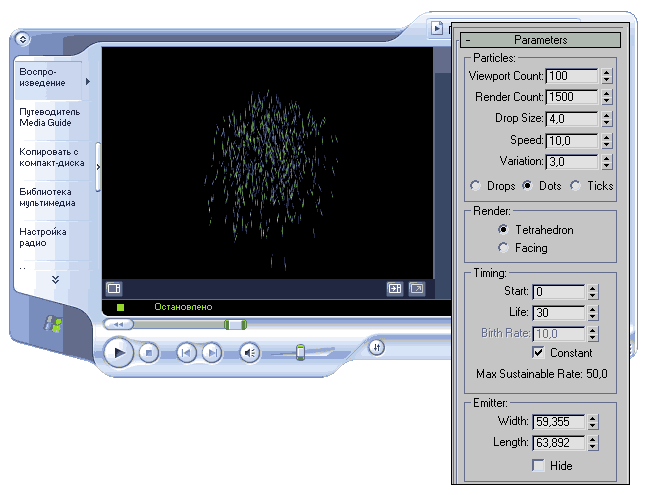The height and width of the screenshot is (495, 645).
Task: Click the round button right of volume
Action: tap(376, 348)
